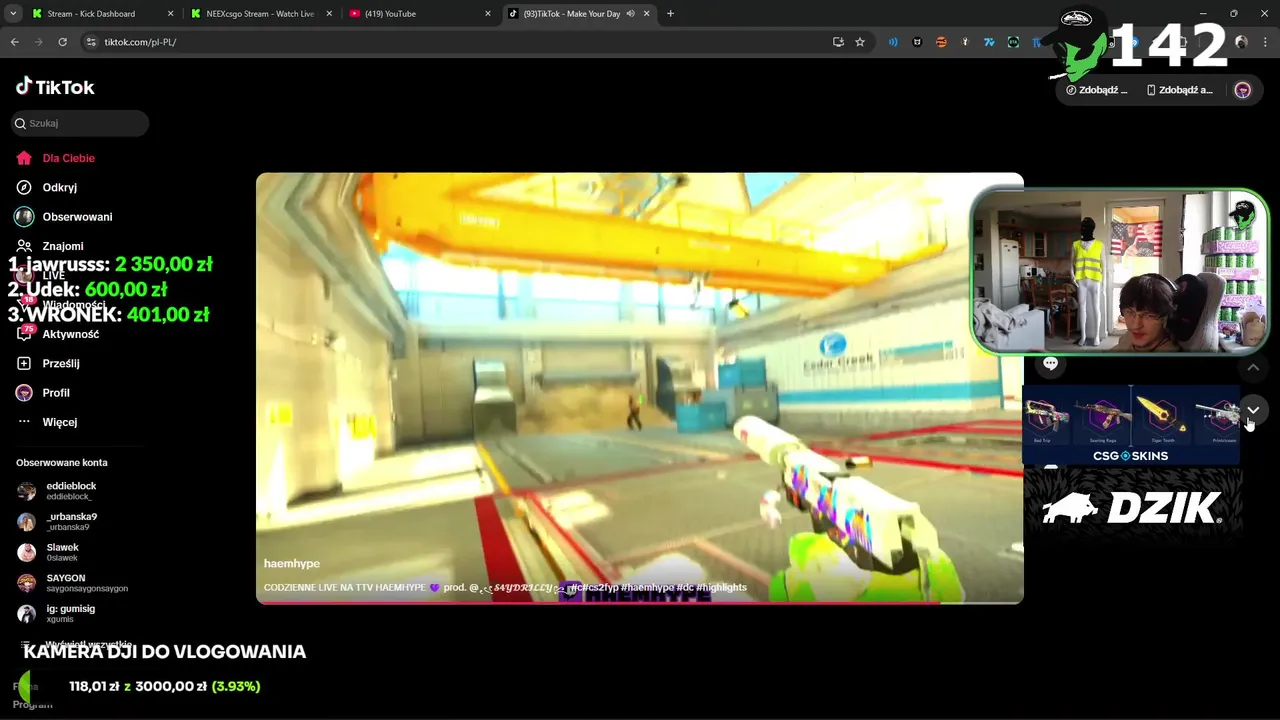
Task: Click the webcam overlay thumbnail
Action: tap(1119, 271)
